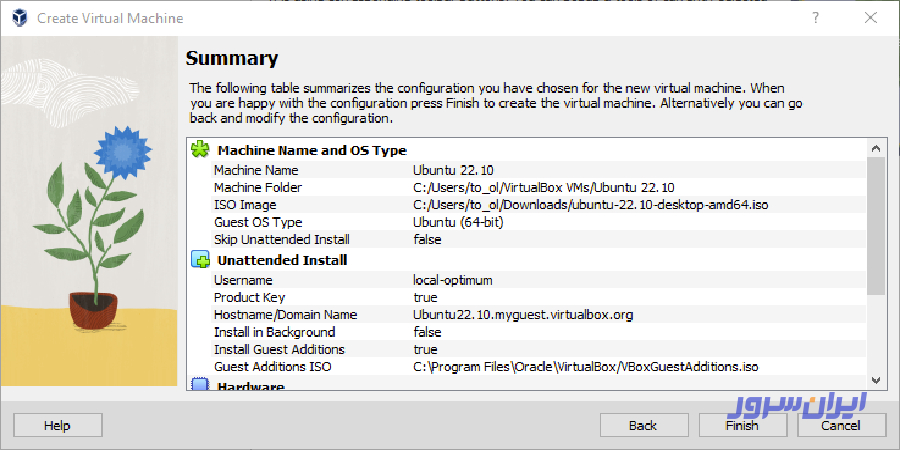The image size is (900, 450).
Task: Click the green Machine Name and OS Type icon
Action: (200, 150)
